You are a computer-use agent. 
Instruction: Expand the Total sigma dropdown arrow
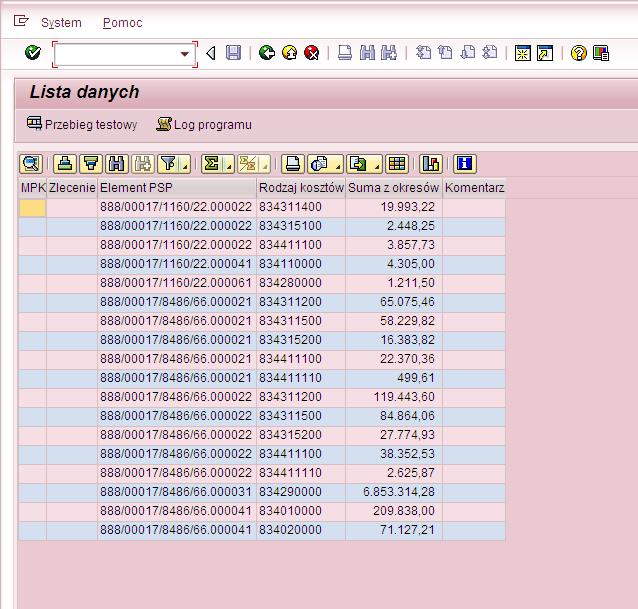tap(229, 164)
